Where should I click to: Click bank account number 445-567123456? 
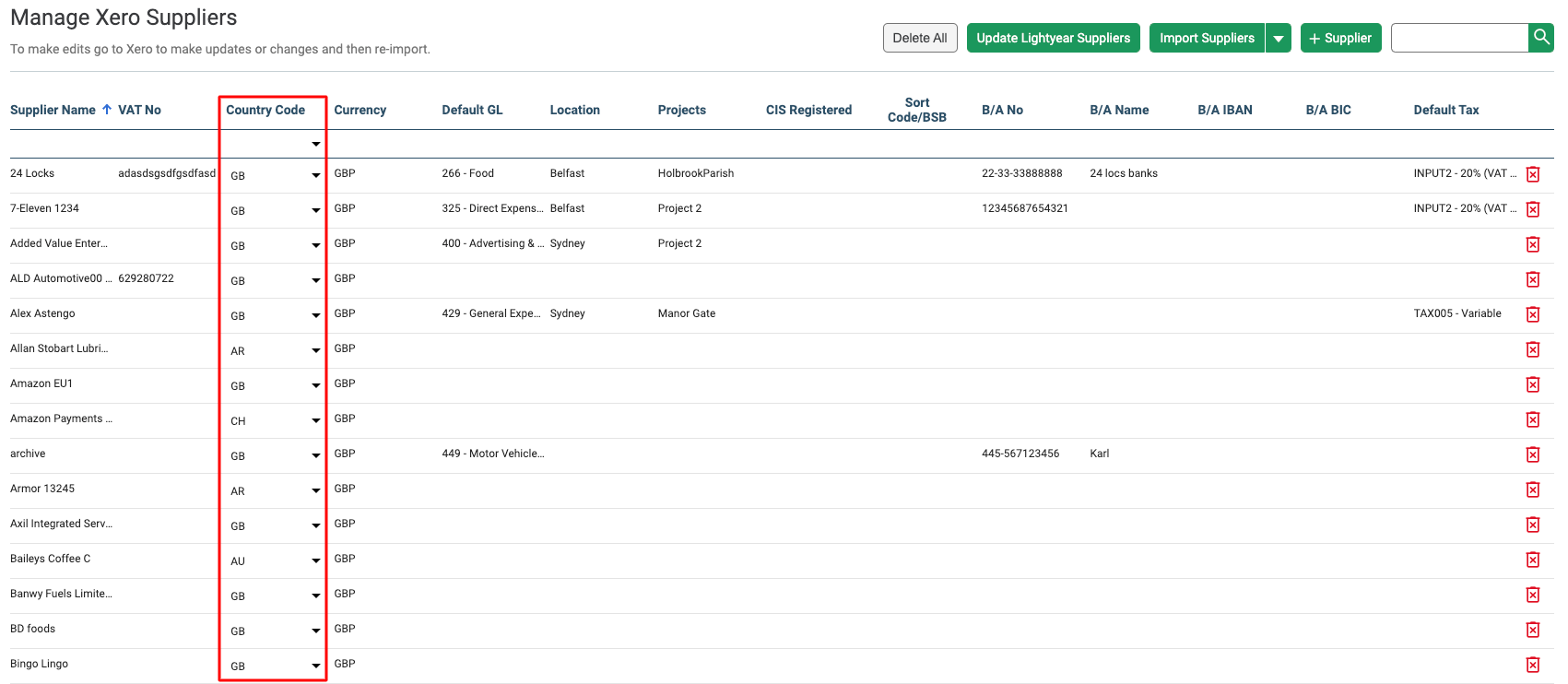tap(1020, 454)
